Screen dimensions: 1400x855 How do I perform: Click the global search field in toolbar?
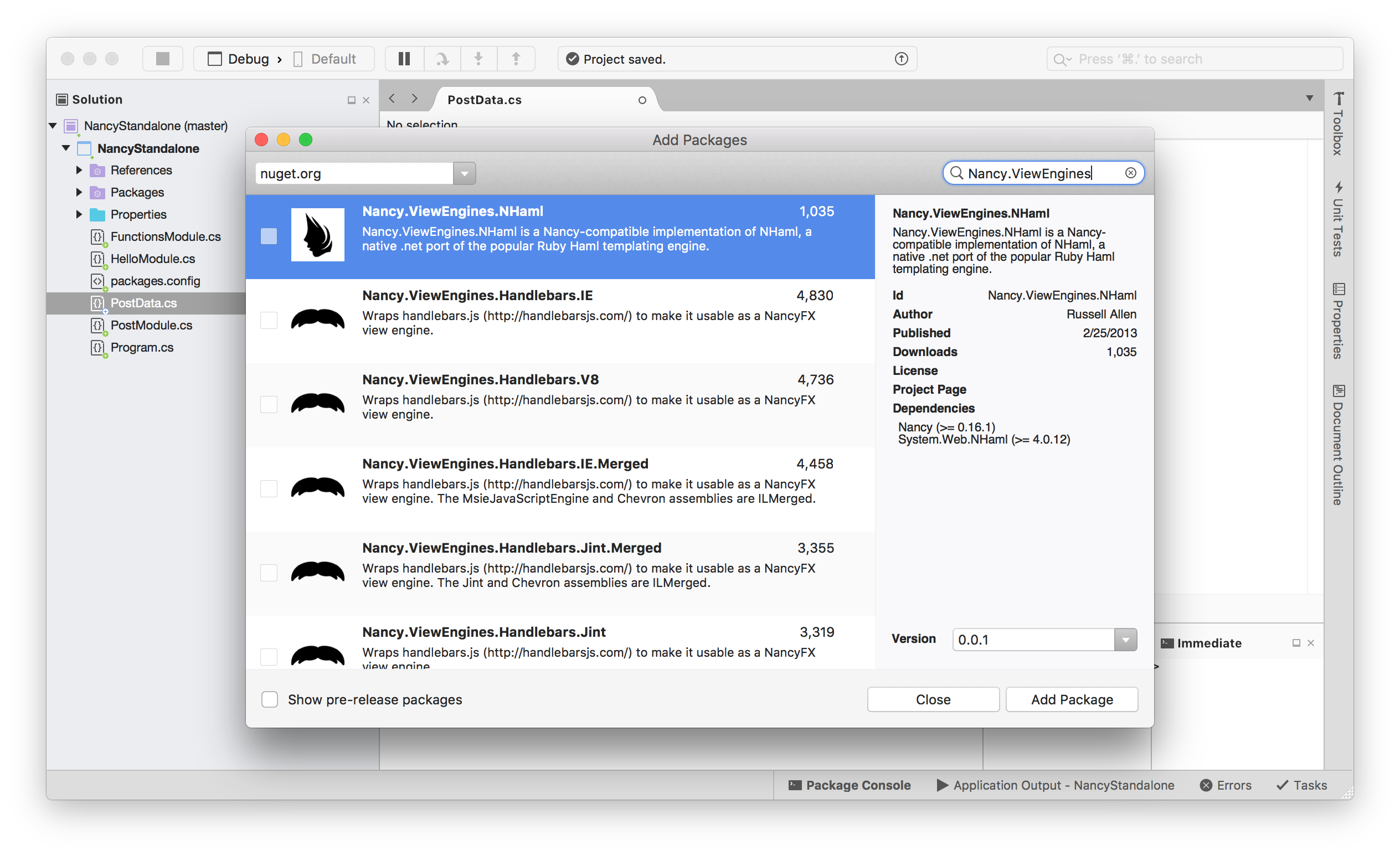[1195, 59]
